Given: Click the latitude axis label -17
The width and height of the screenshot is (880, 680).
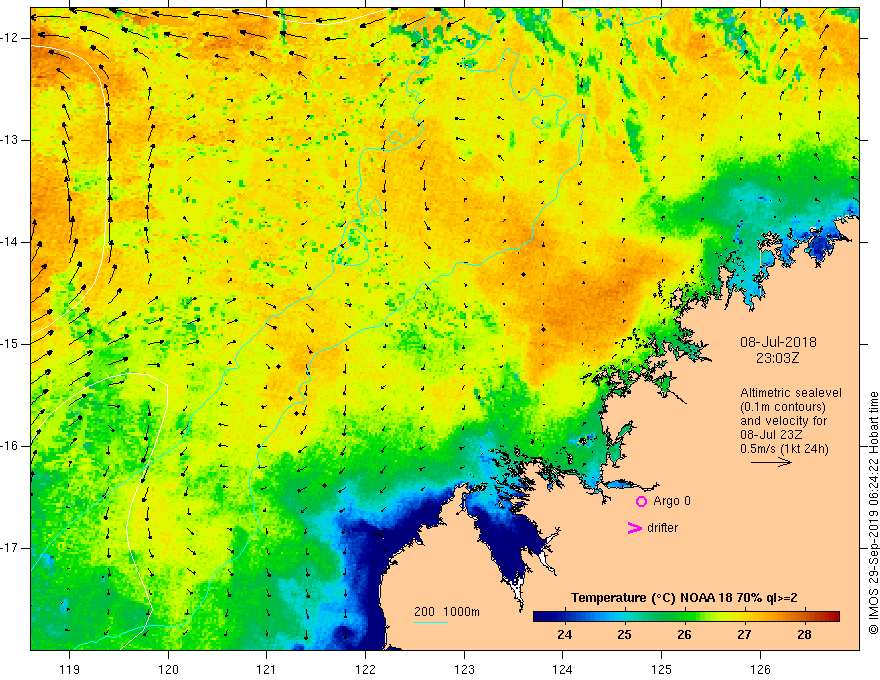Looking at the screenshot, I should tap(10, 548).
